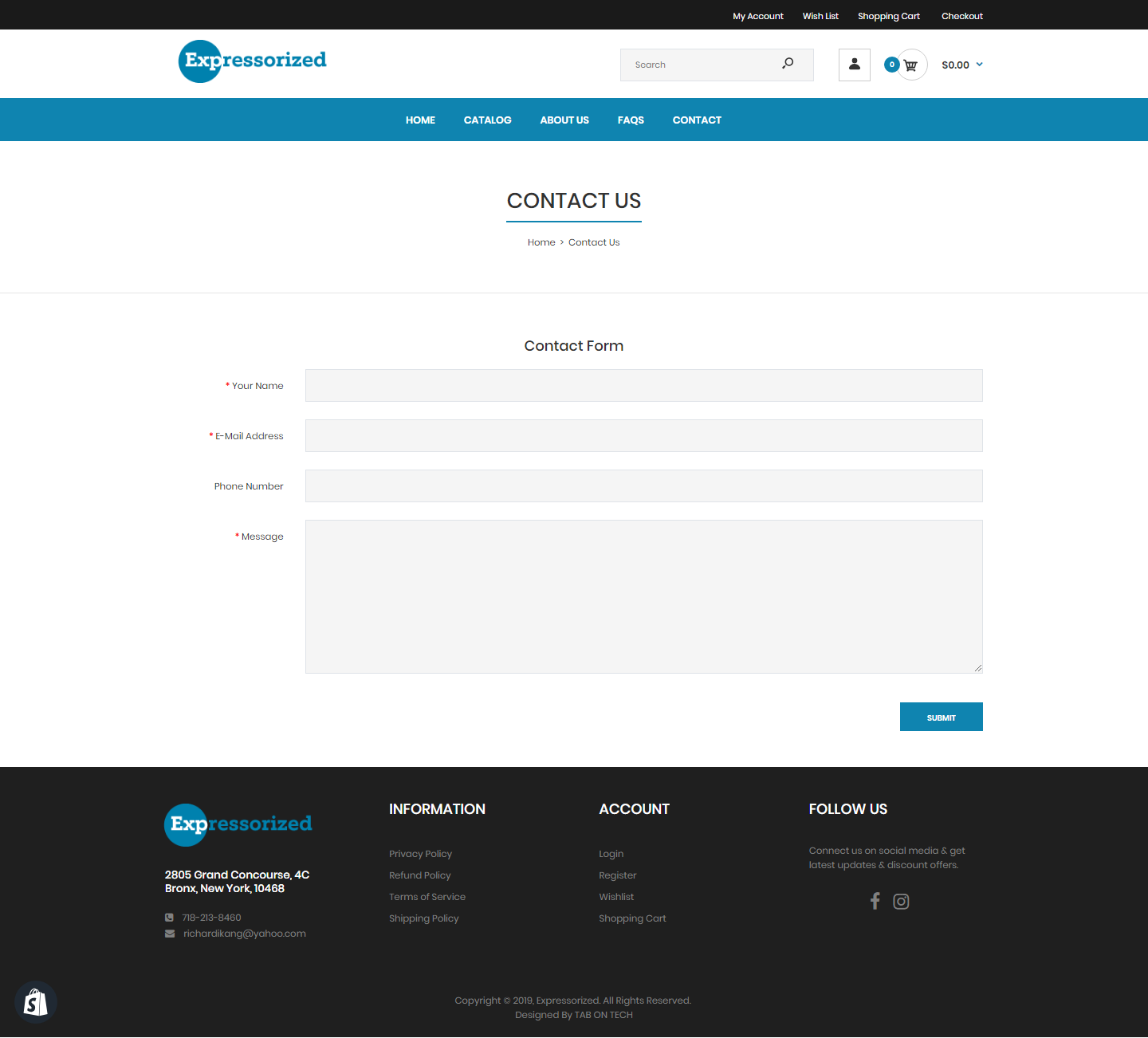Screen dimensions: 1148x1038
Task: Click into the E-Mail Address field
Action: click(643, 436)
